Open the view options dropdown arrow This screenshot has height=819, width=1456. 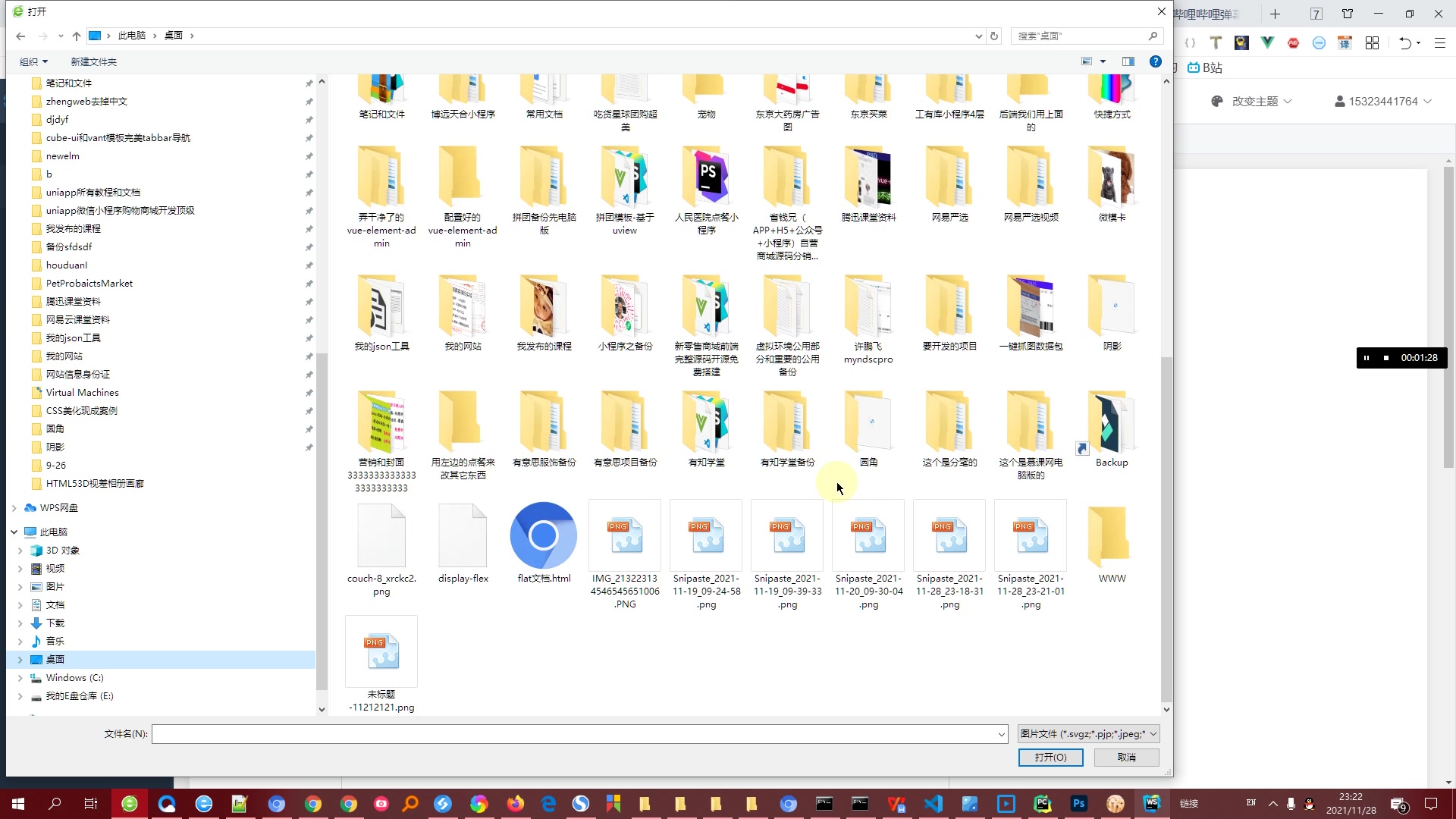(1103, 61)
